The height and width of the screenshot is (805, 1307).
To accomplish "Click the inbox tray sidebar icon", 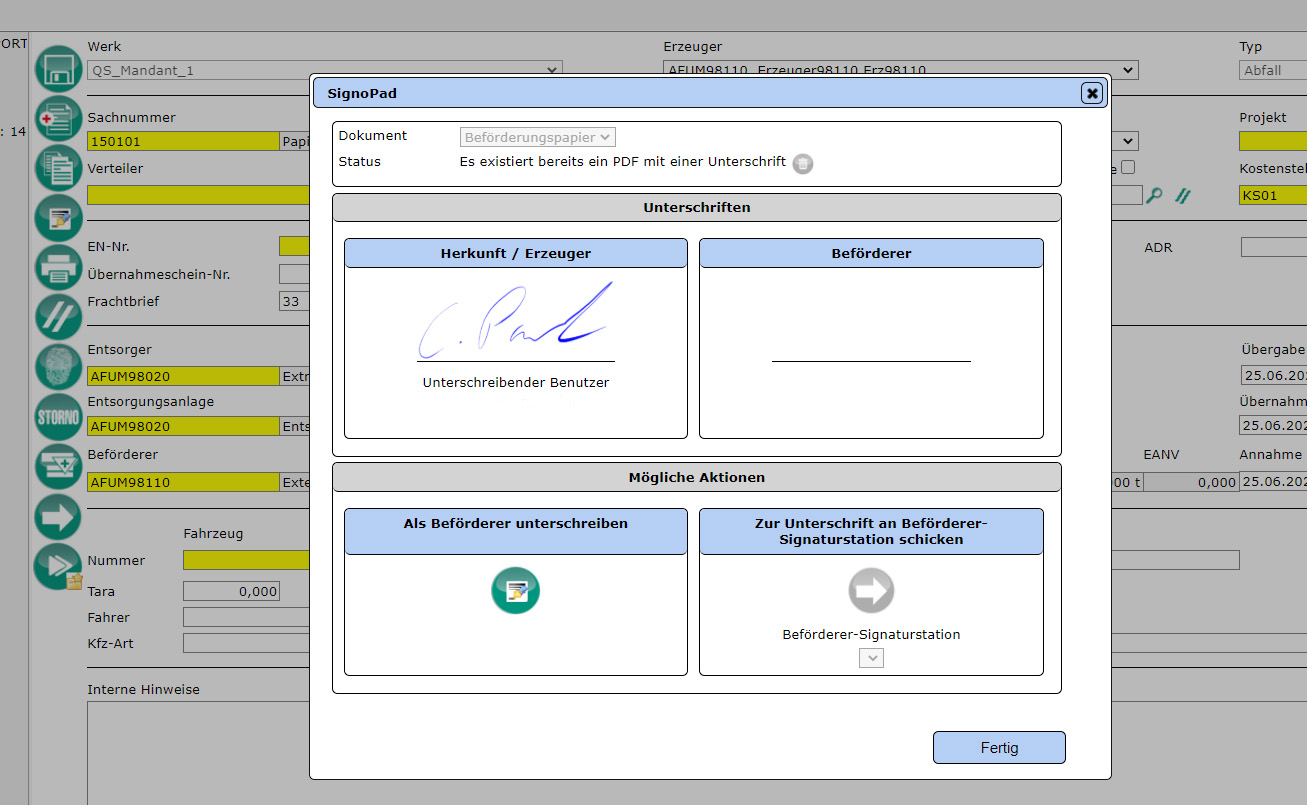I will coord(58,466).
